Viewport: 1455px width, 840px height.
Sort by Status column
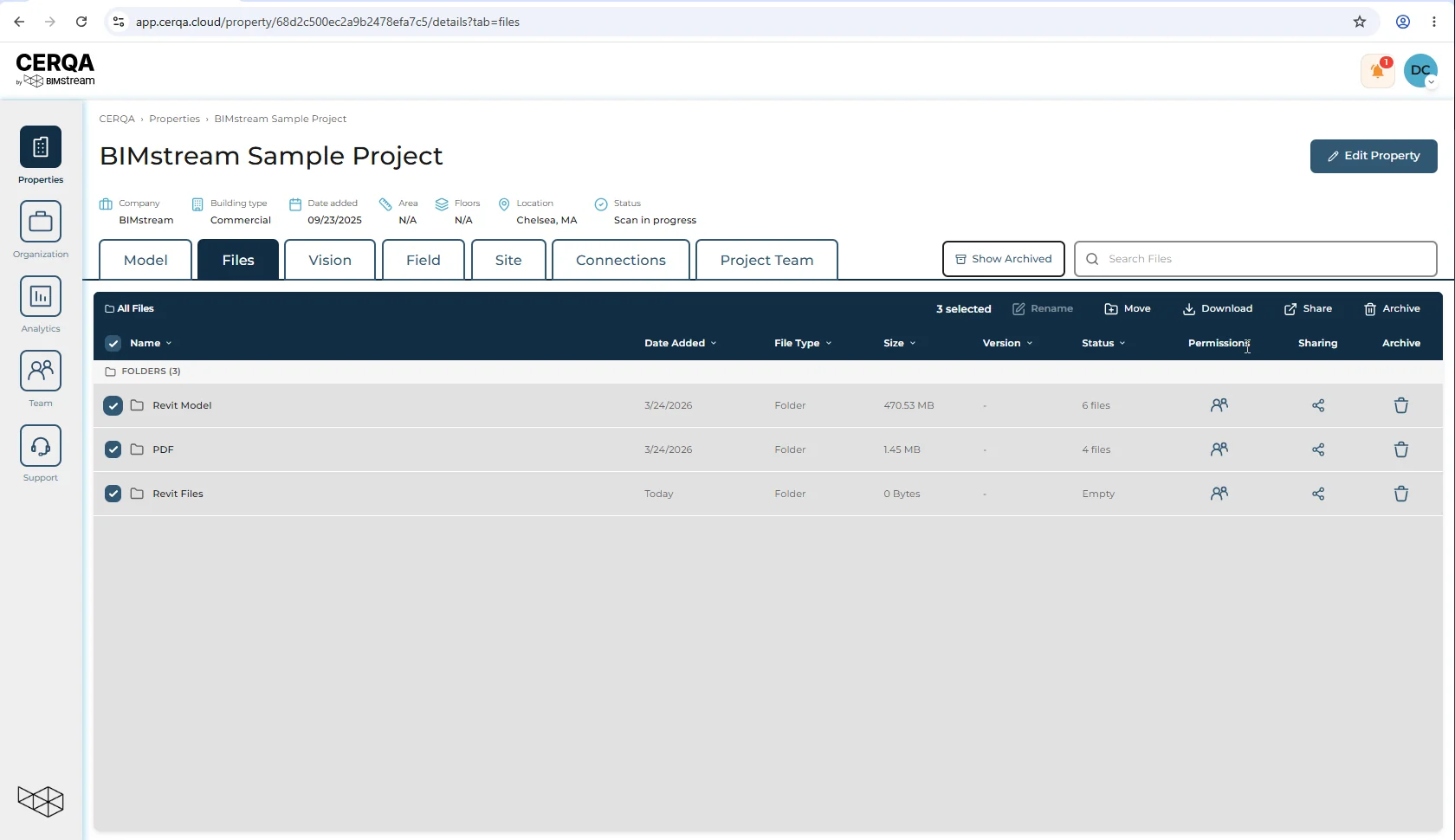pyautogui.click(x=1103, y=343)
